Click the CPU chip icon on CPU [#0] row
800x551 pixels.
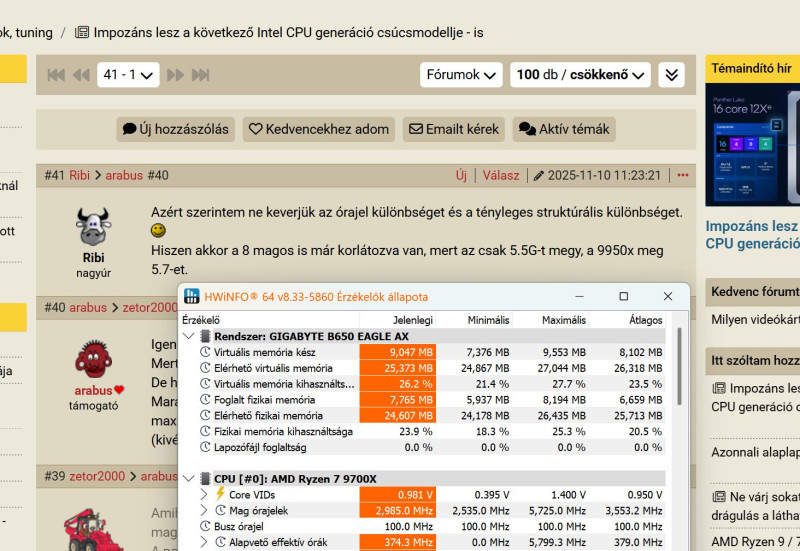coord(206,479)
